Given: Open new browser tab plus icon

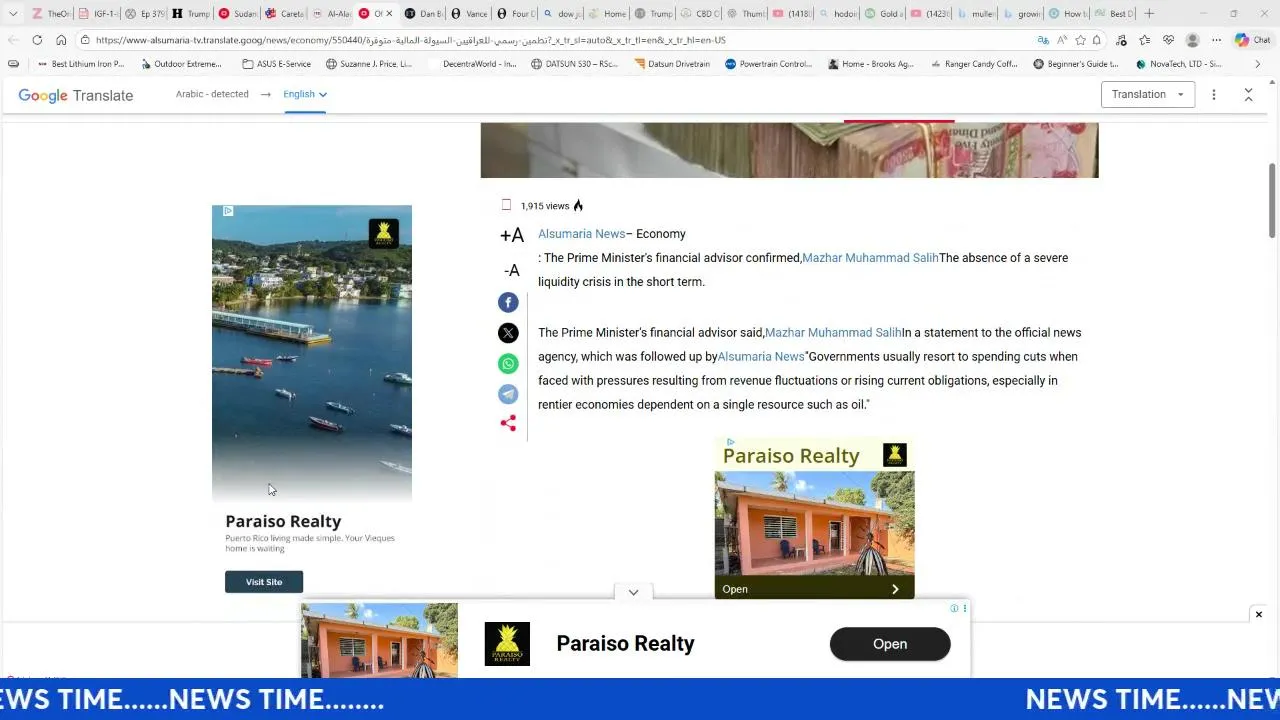Looking at the screenshot, I should (1149, 13).
